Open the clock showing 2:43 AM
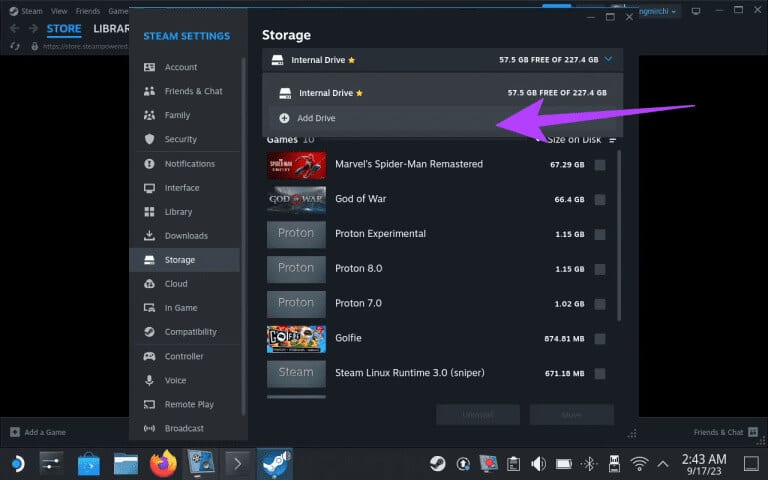This screenshot has height=480, width=768. pyautogui.click(x=704, y=464)
